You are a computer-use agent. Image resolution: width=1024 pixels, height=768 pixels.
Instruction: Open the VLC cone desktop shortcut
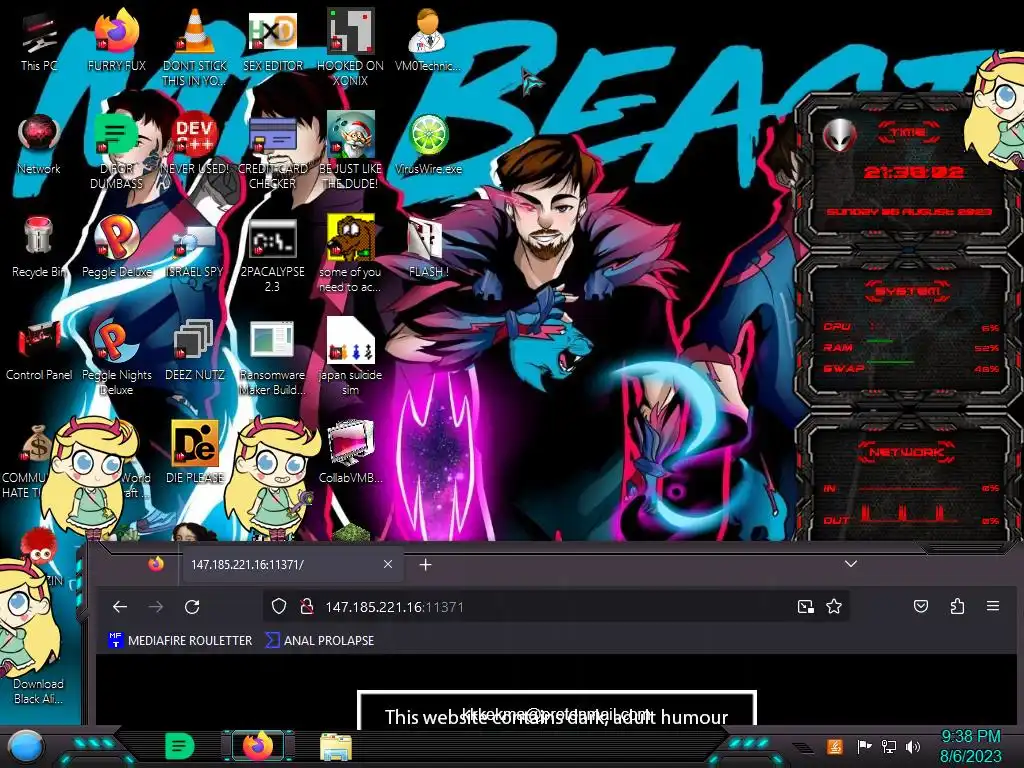195,47
